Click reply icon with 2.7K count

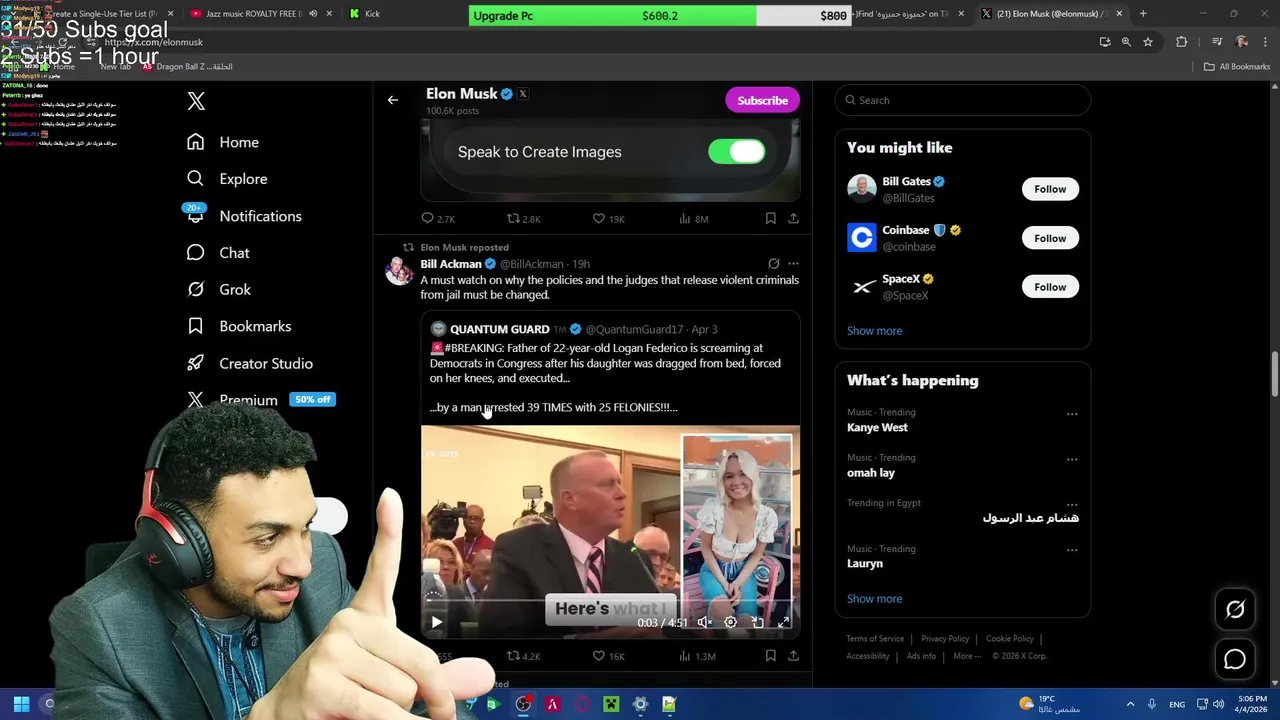tap(438, 218)
